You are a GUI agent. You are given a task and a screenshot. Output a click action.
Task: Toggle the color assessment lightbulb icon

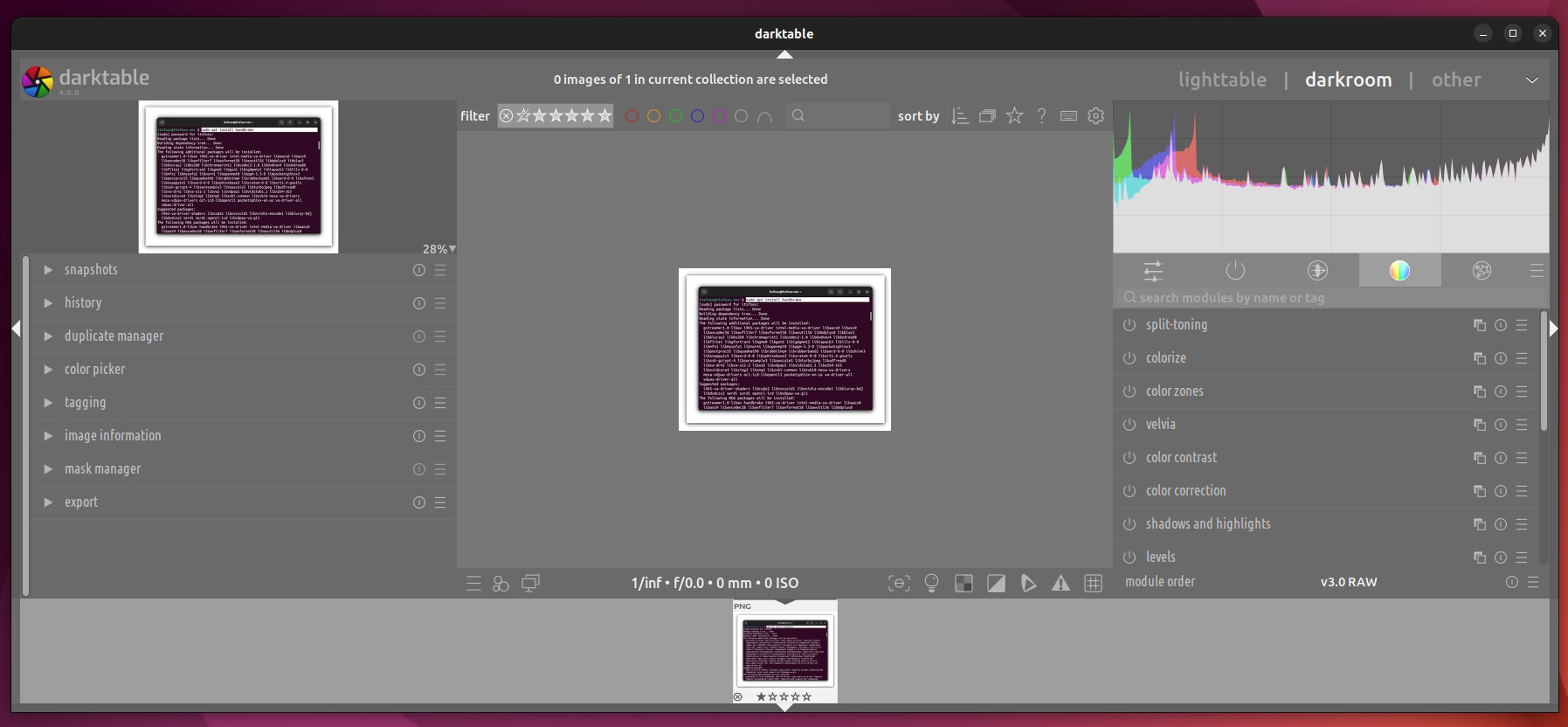[931, 584]
